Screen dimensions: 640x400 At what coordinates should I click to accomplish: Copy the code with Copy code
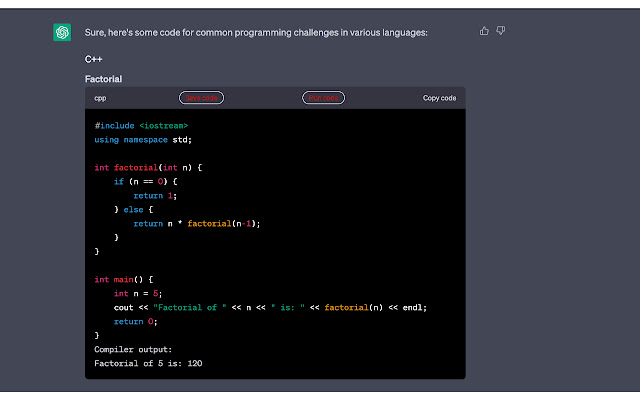[x=439, y=98]
